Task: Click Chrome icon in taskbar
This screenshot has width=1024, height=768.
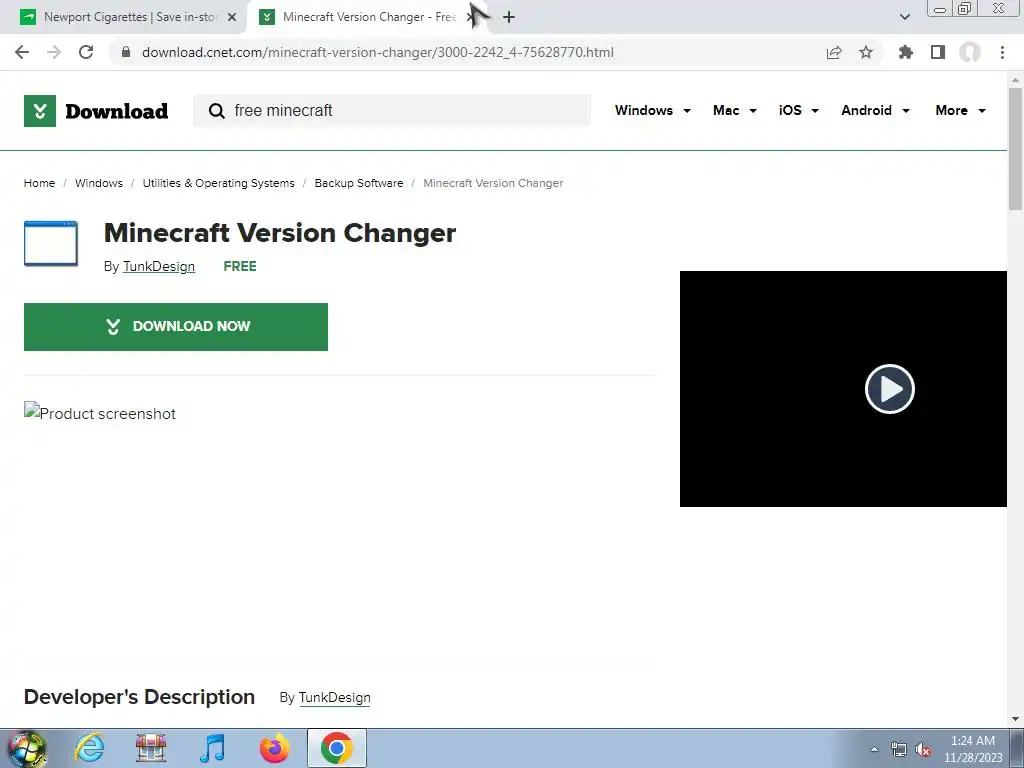Action: tap(336, 748)
